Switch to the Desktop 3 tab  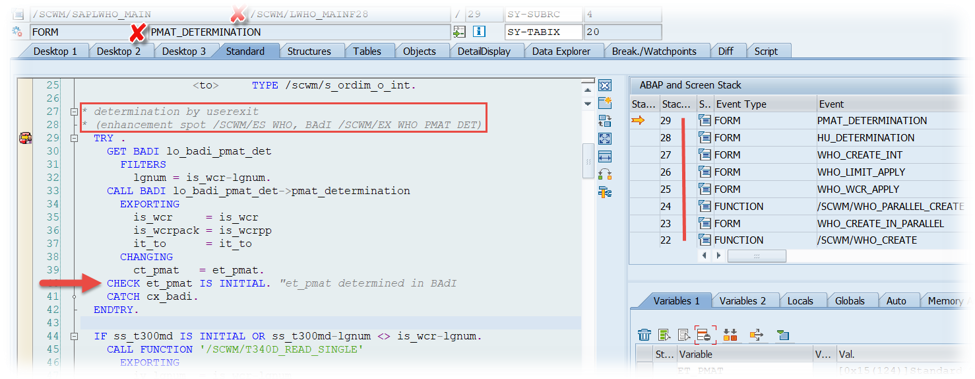[184, 52]
